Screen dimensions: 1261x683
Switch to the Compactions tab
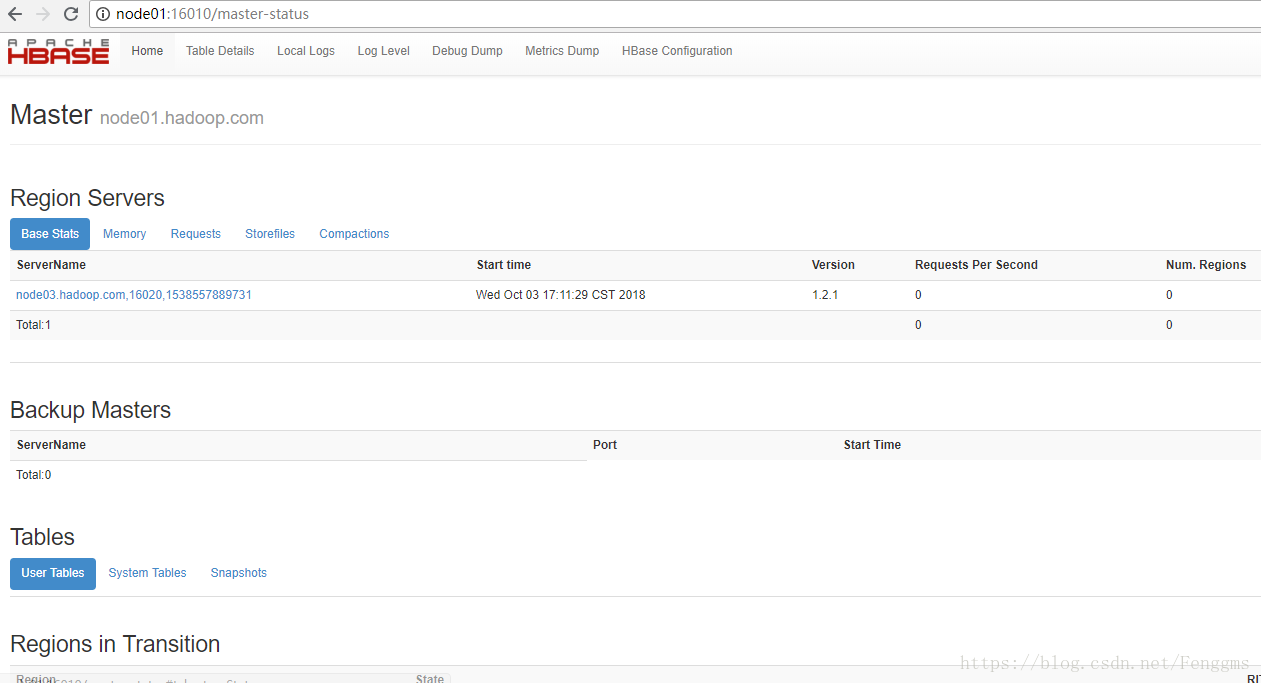pos(354,234)
